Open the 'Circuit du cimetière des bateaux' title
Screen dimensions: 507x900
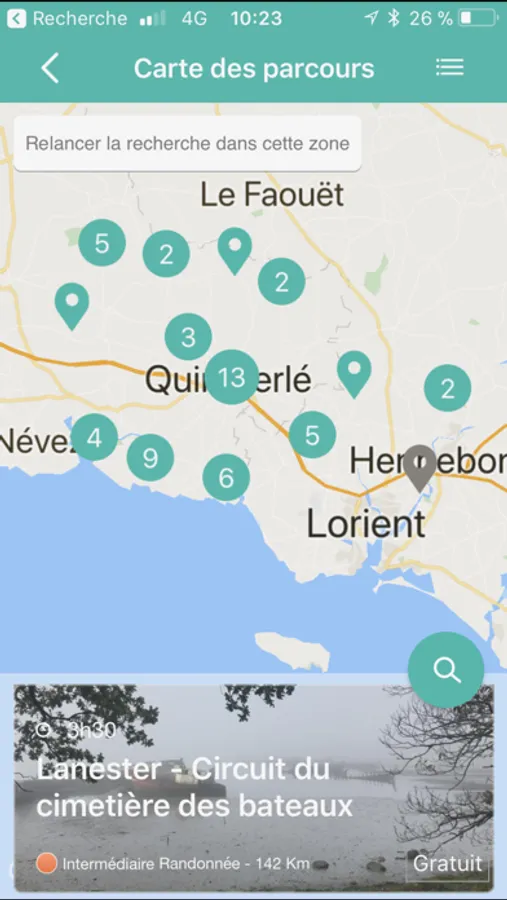(194, 788)
